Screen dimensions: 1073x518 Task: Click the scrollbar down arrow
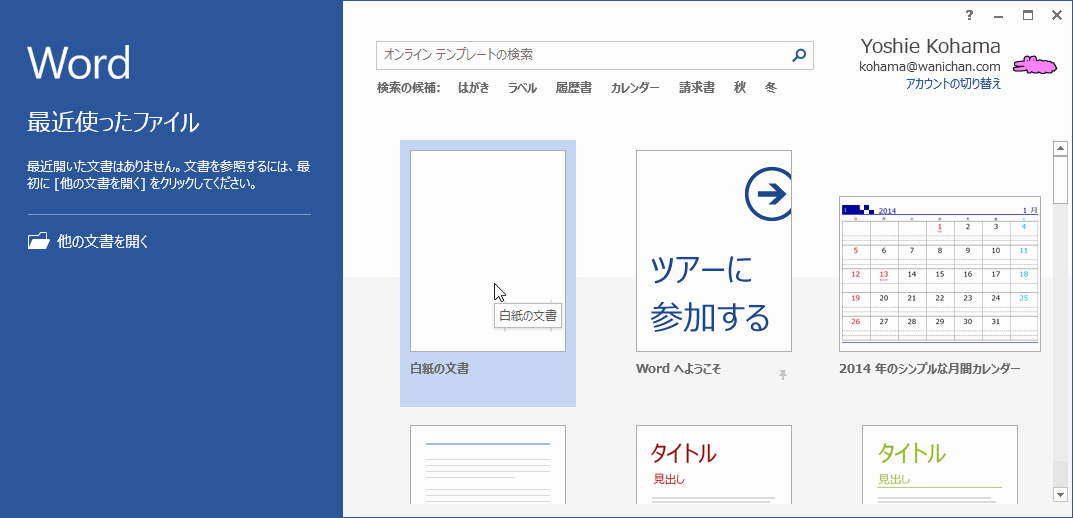tap(1060, 494)
